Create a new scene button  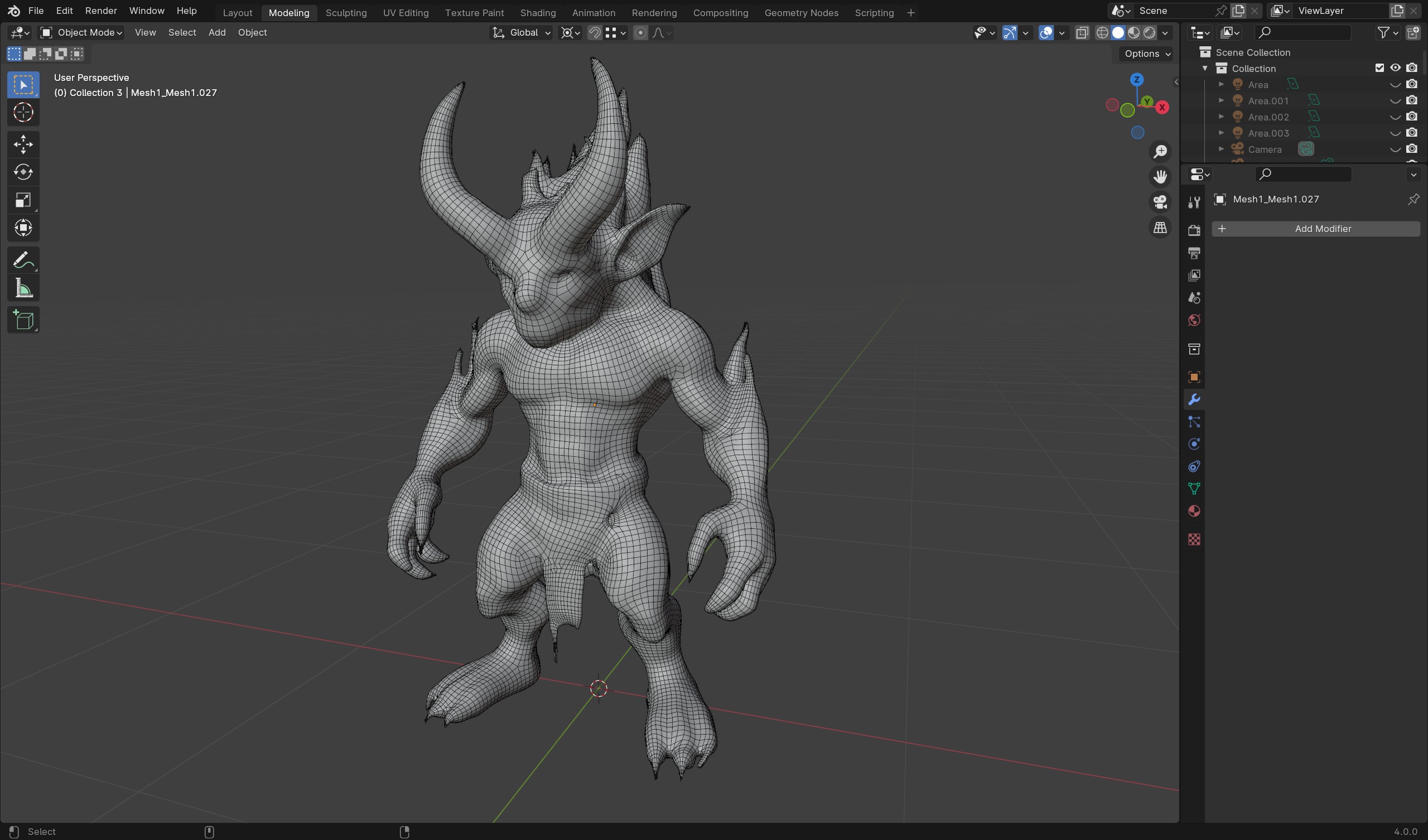point(1238,11)
